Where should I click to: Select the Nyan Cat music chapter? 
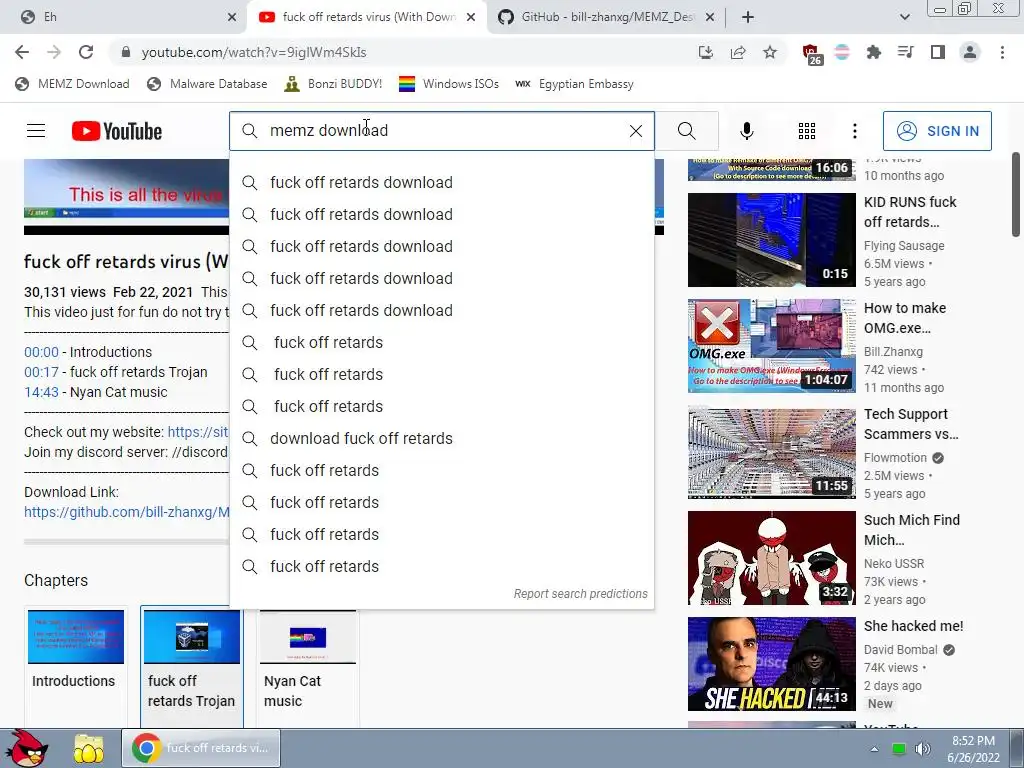coord(308,666)
